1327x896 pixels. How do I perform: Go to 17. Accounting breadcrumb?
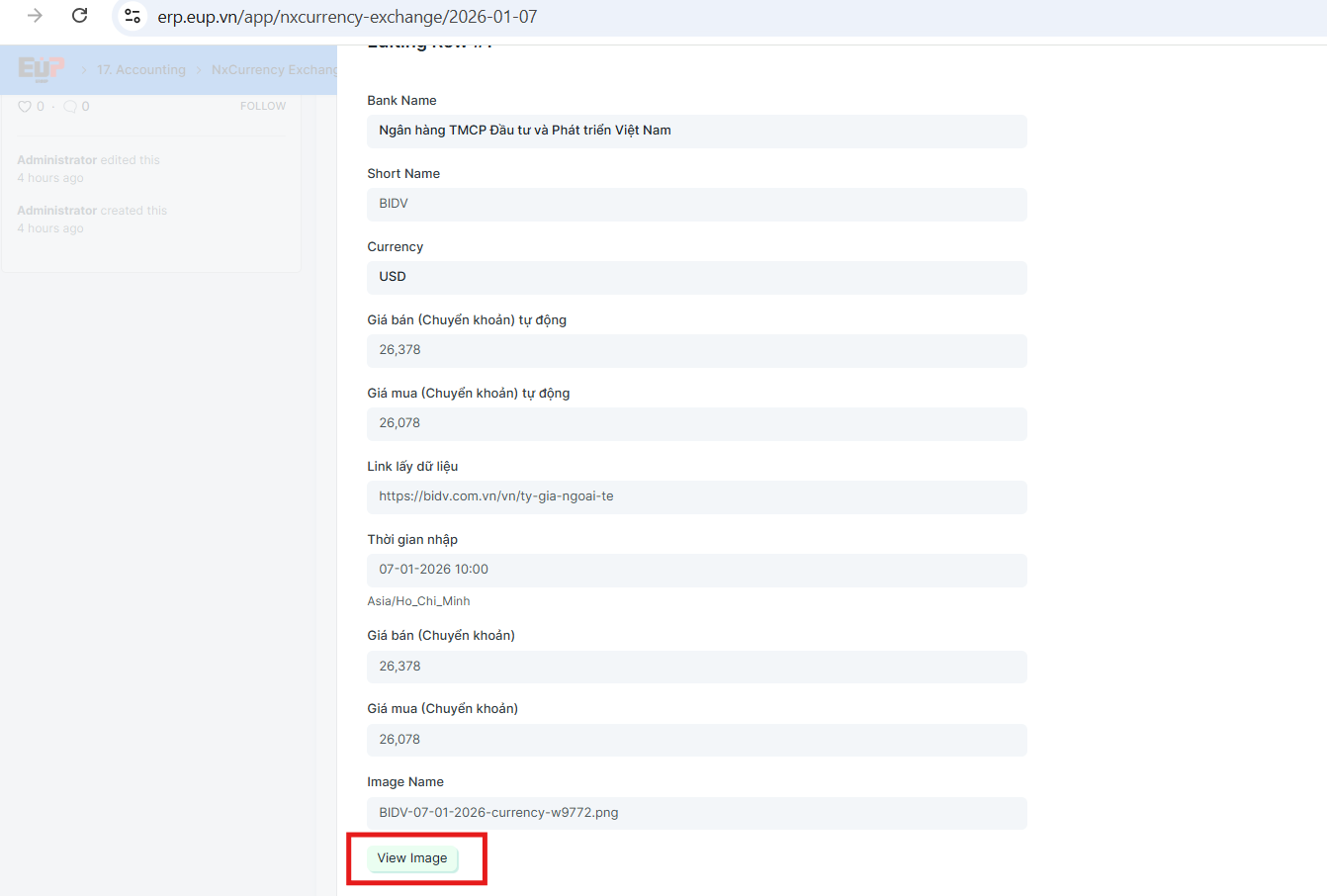pos(141,70)
